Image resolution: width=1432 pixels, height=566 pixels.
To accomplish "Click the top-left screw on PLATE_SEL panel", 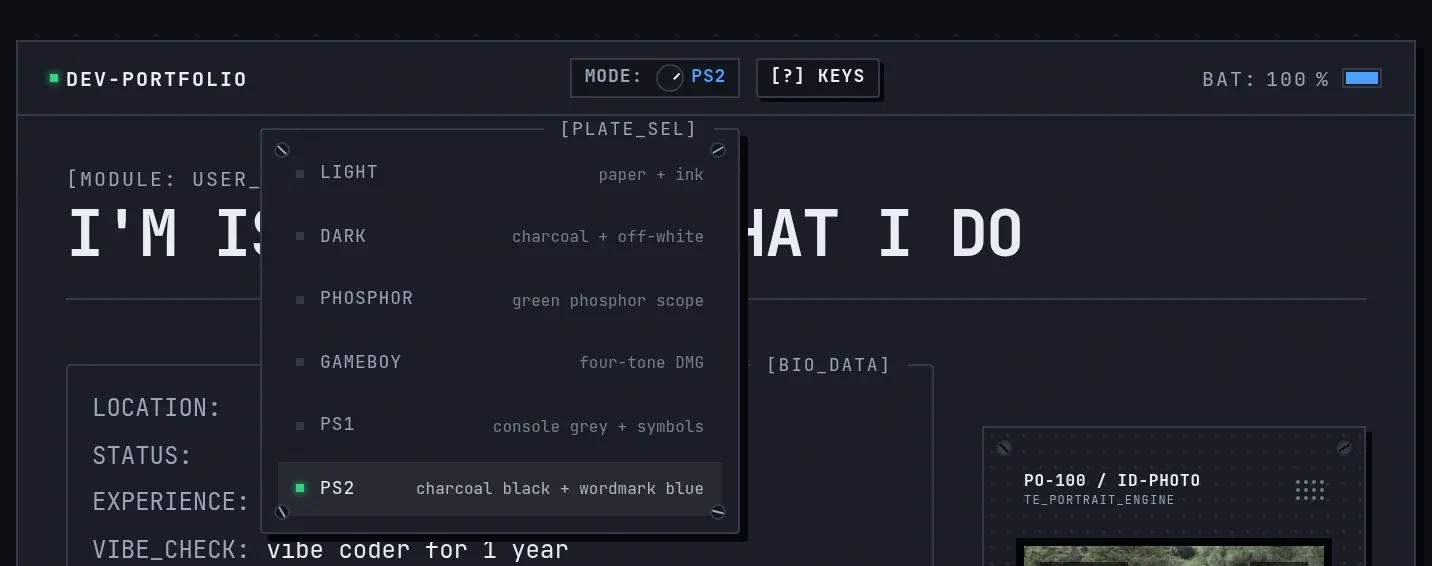I will pyautogui.click(x=282, y=150).
